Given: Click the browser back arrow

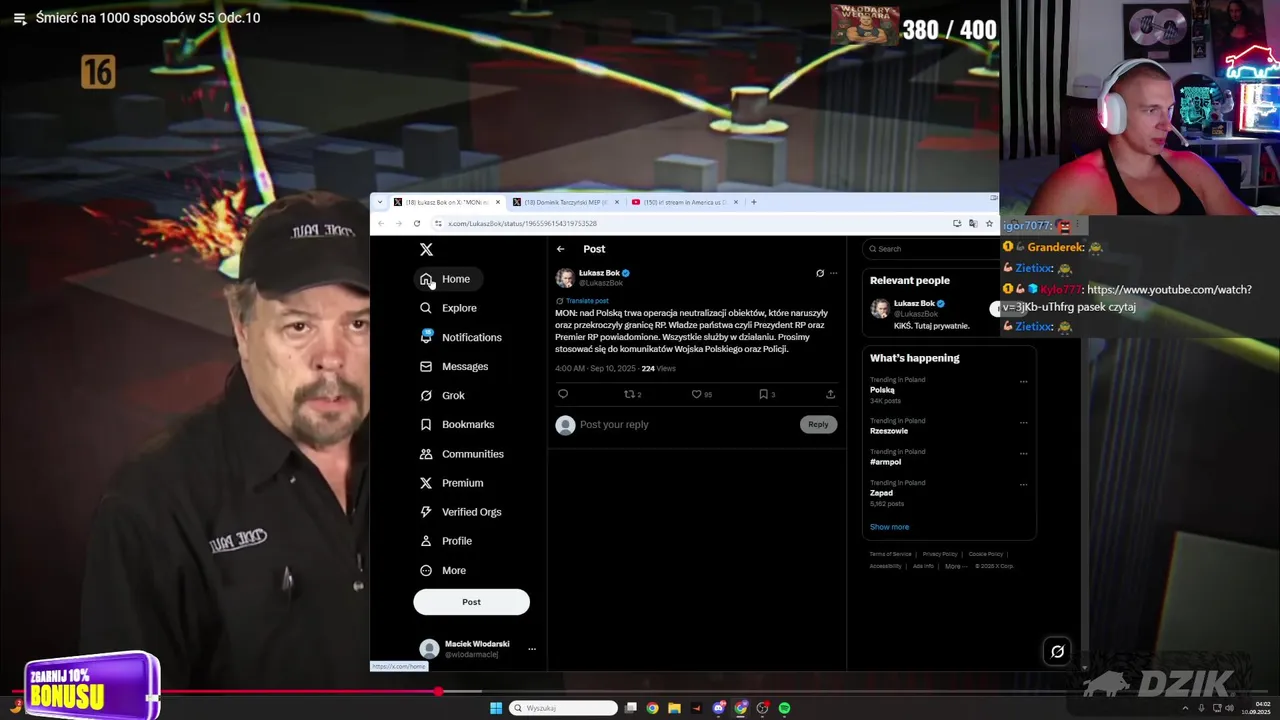Looking at the screenshot, I should (x=381, y=223).
